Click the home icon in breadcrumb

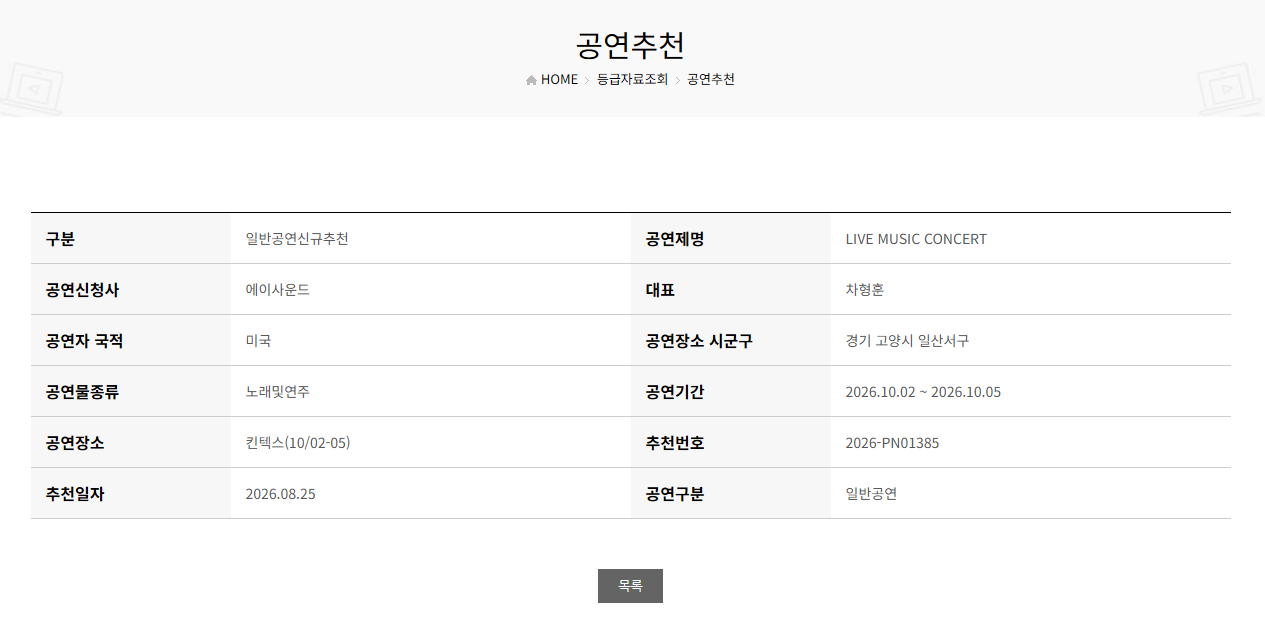pos(531,80)
